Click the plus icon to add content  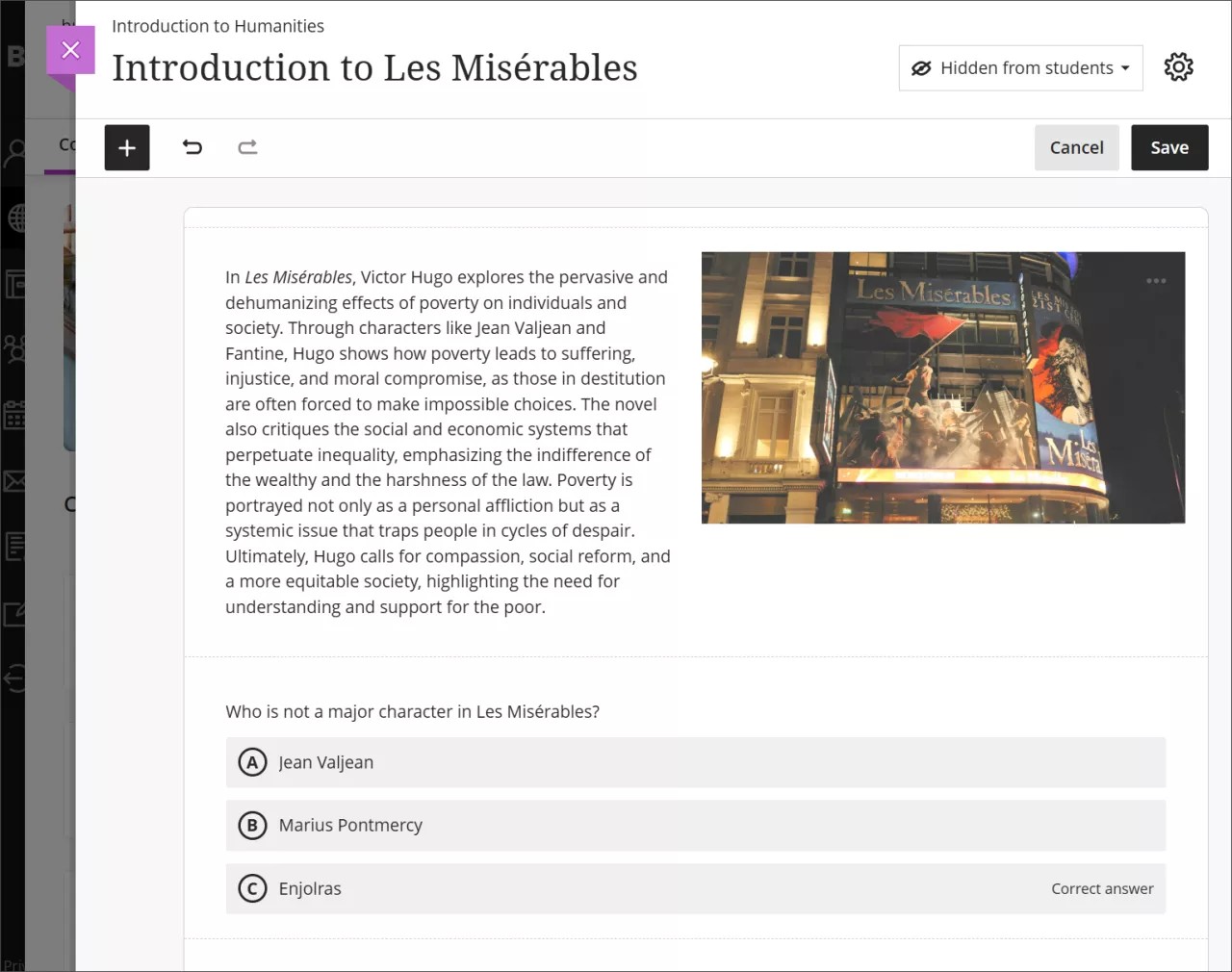[127, 147]
